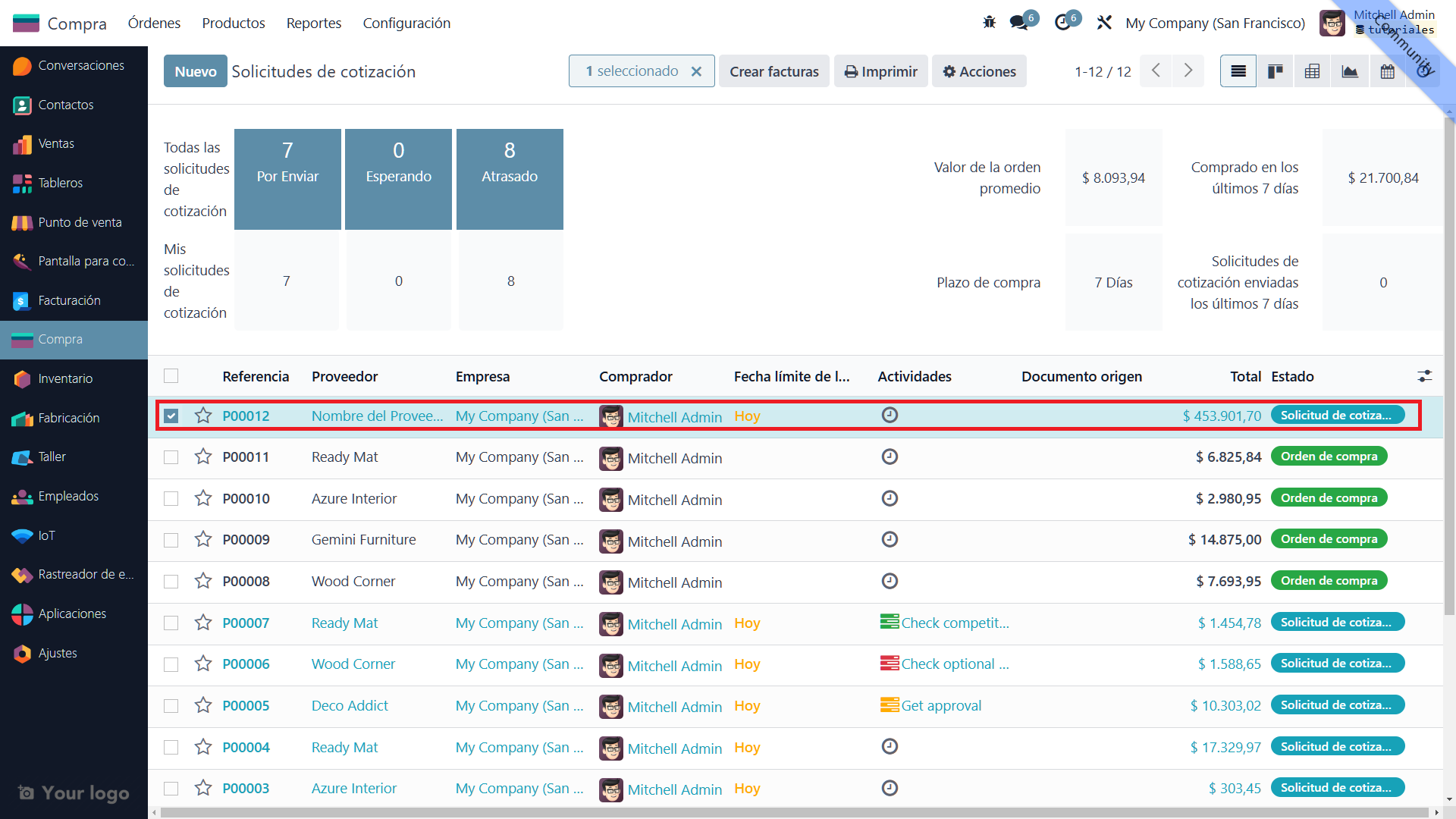Open activities clock icon in top bar

pos(1062,23)
